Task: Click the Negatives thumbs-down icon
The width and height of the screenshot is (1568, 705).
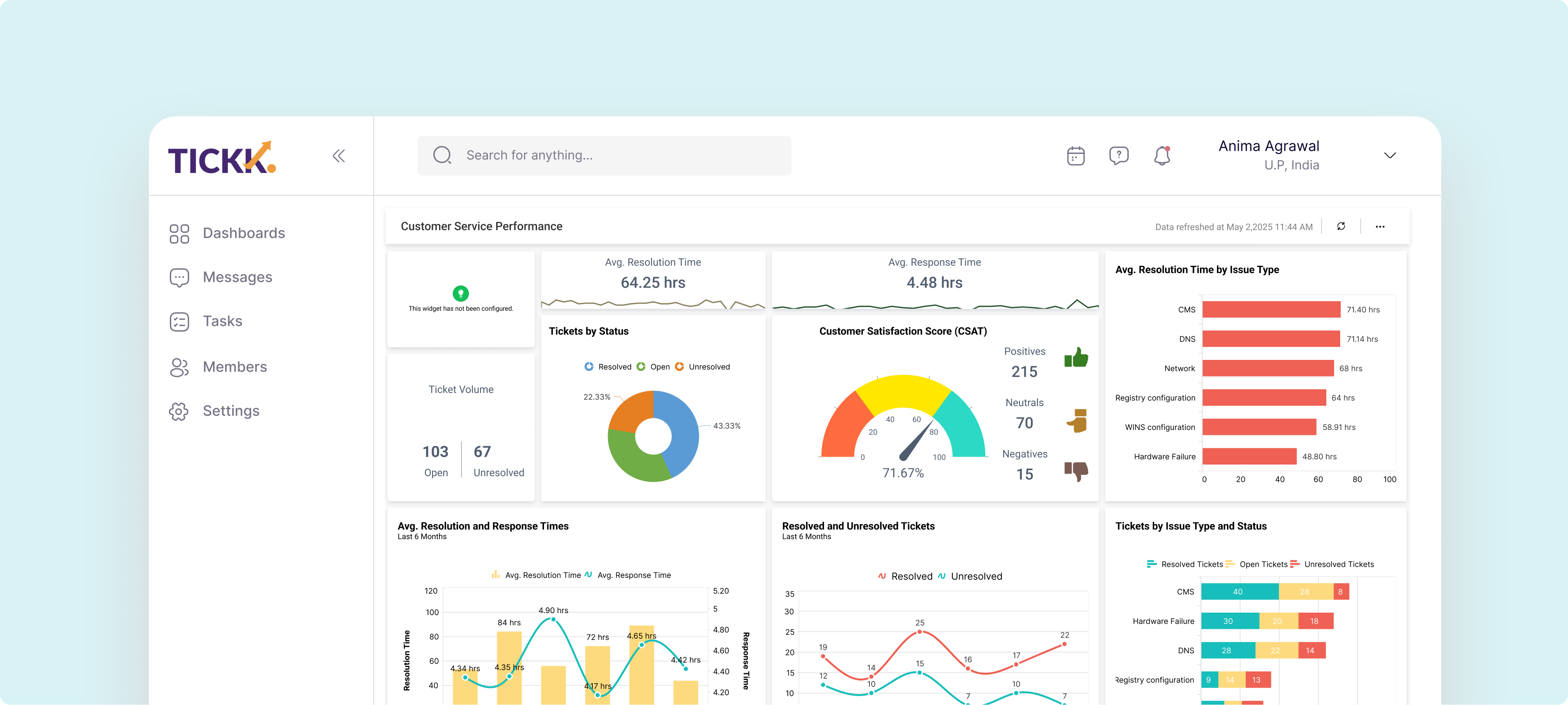Action: (1076, 472)
